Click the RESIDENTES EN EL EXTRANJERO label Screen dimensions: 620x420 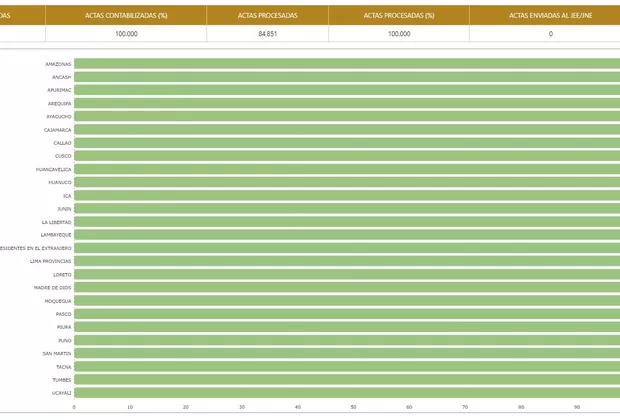35,248
